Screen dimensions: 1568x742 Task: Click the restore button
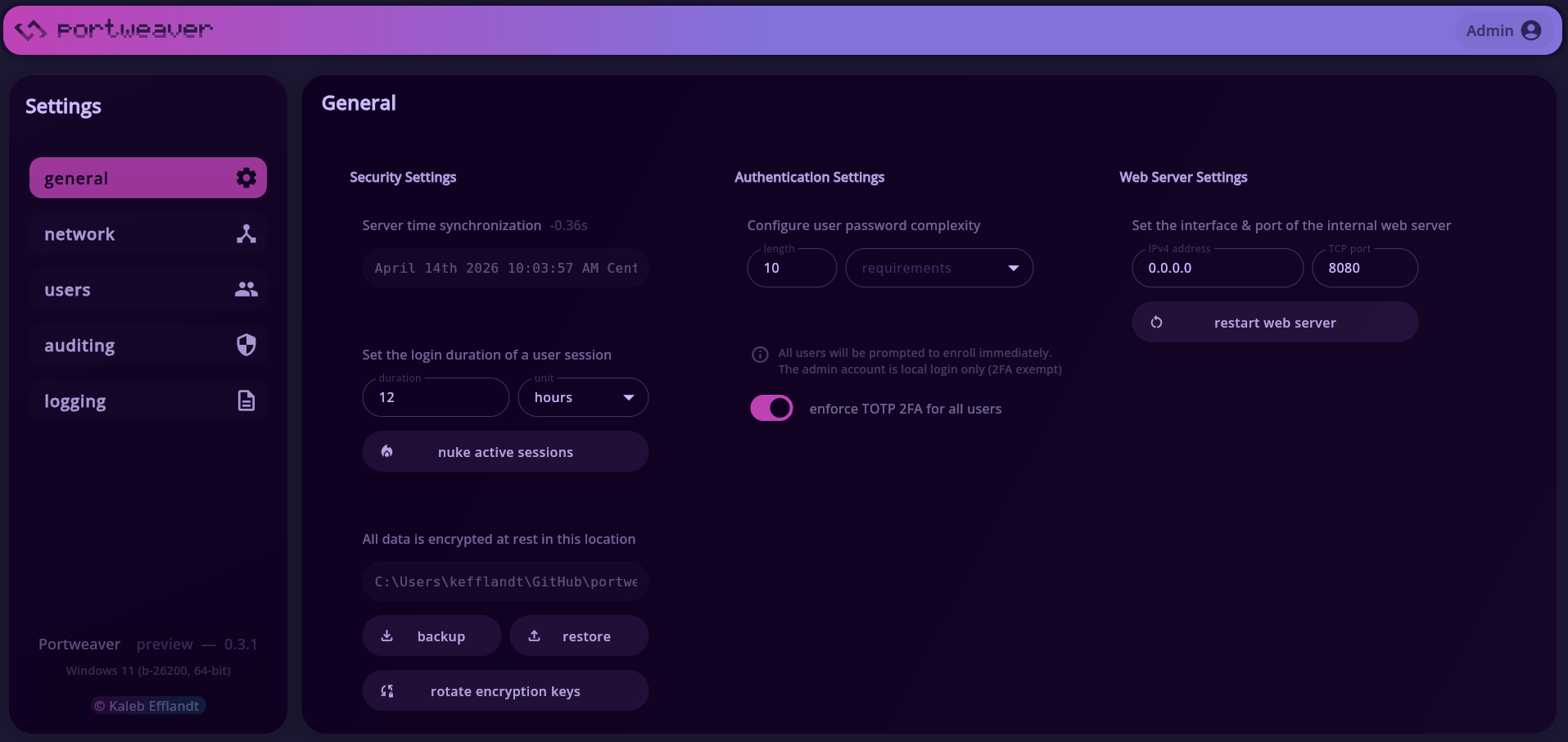click(579, 636)
